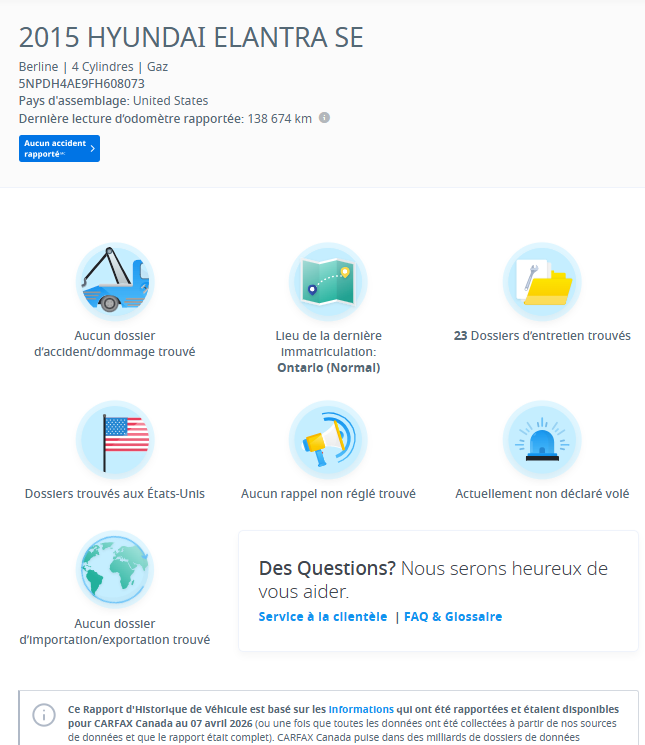
Task: Click the tow truck accident icon
Action: [x=115, y=282]
